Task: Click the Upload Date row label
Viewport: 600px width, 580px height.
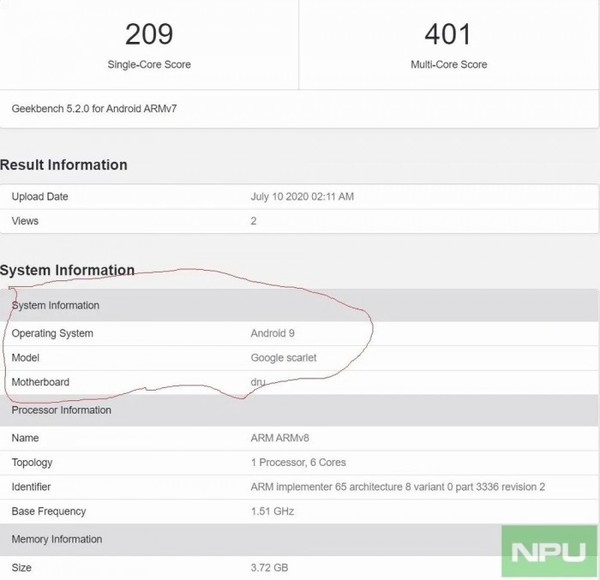Action: 40,197
